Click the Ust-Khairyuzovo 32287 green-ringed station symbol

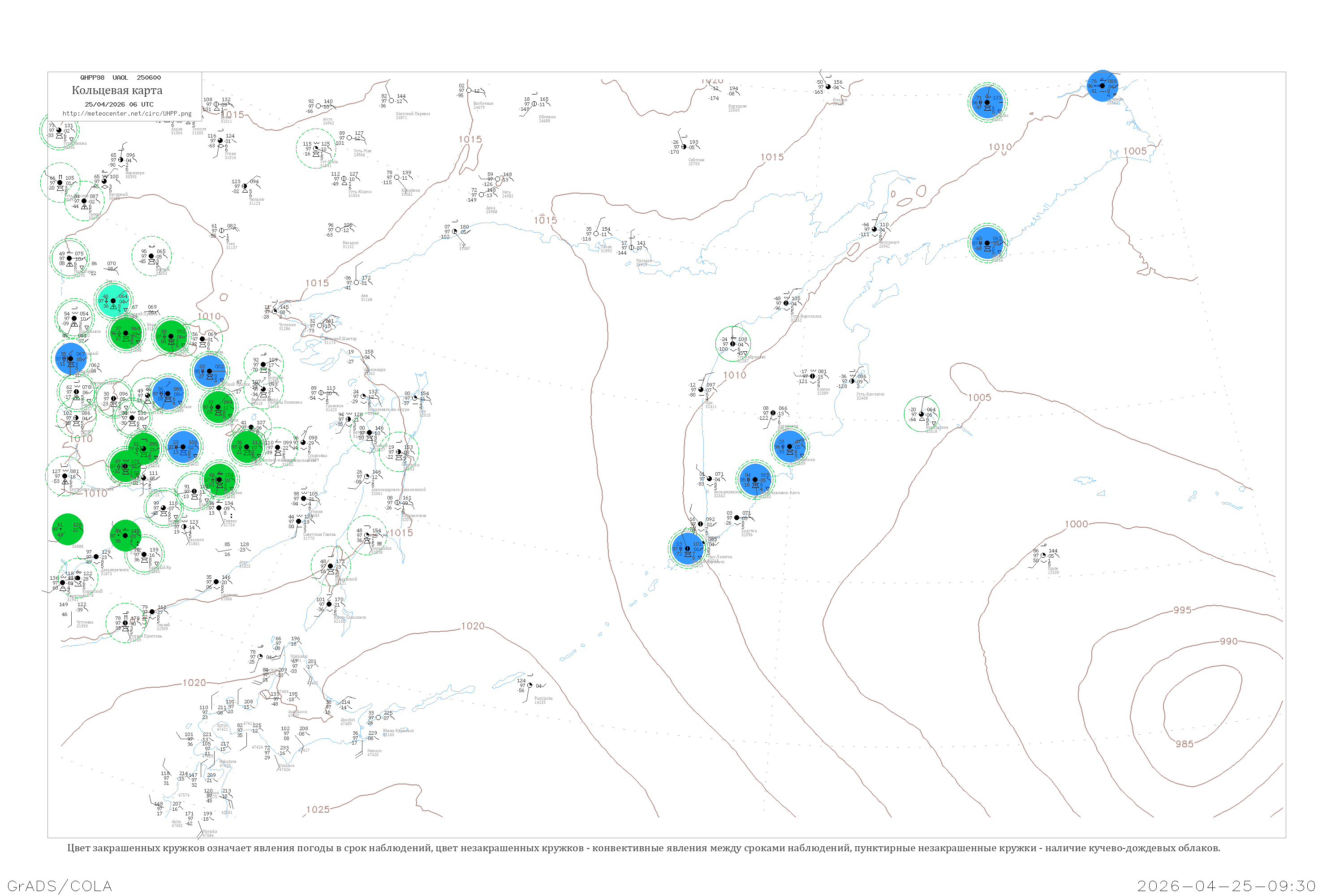732,344
